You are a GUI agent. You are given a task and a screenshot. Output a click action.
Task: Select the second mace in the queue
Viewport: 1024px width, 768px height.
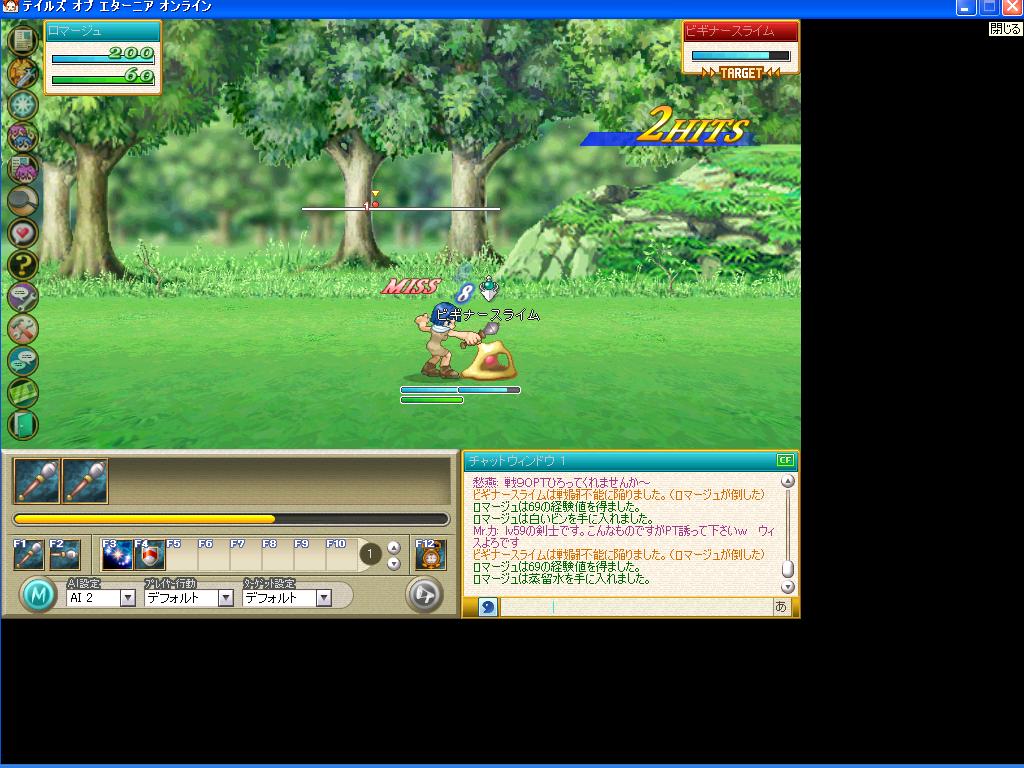click(86, 481)
